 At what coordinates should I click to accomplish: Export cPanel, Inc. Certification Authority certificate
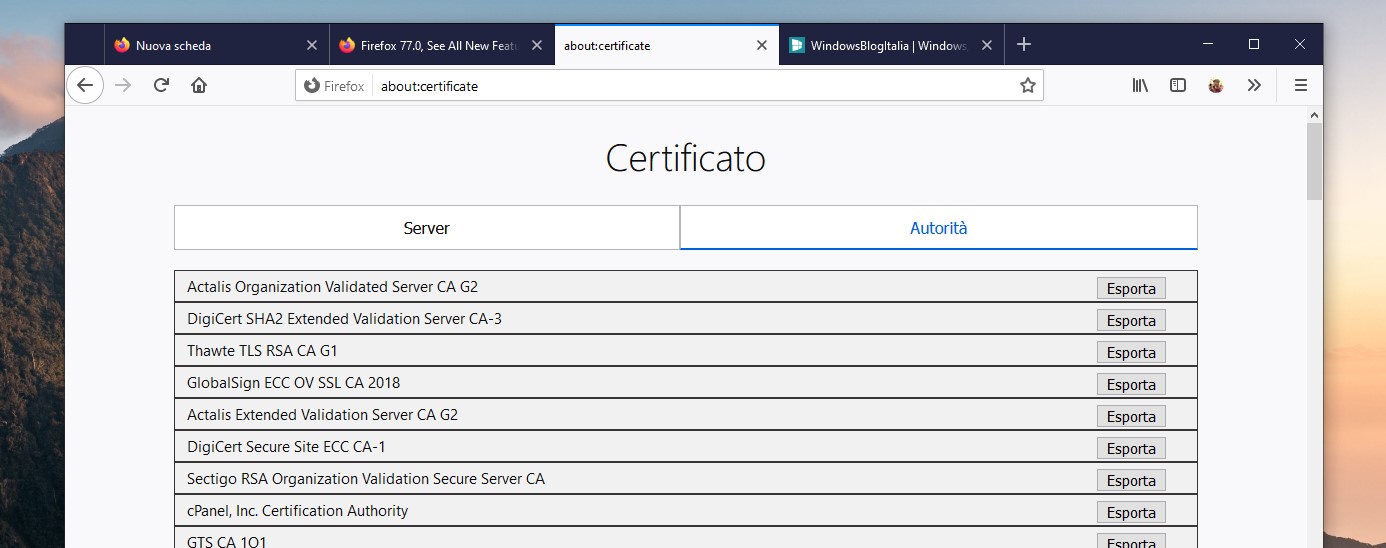pyautogui.click(x=1131, y=512)
